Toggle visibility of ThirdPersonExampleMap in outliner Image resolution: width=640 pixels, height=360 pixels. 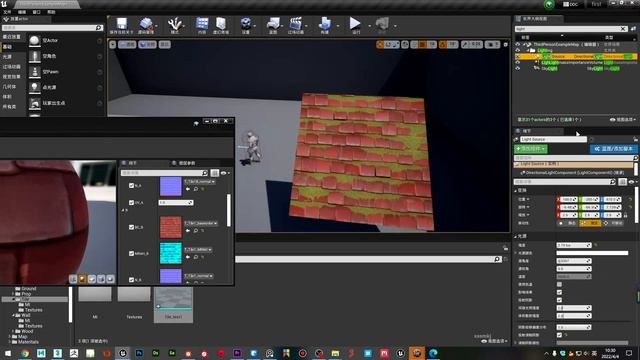point(518,44)
